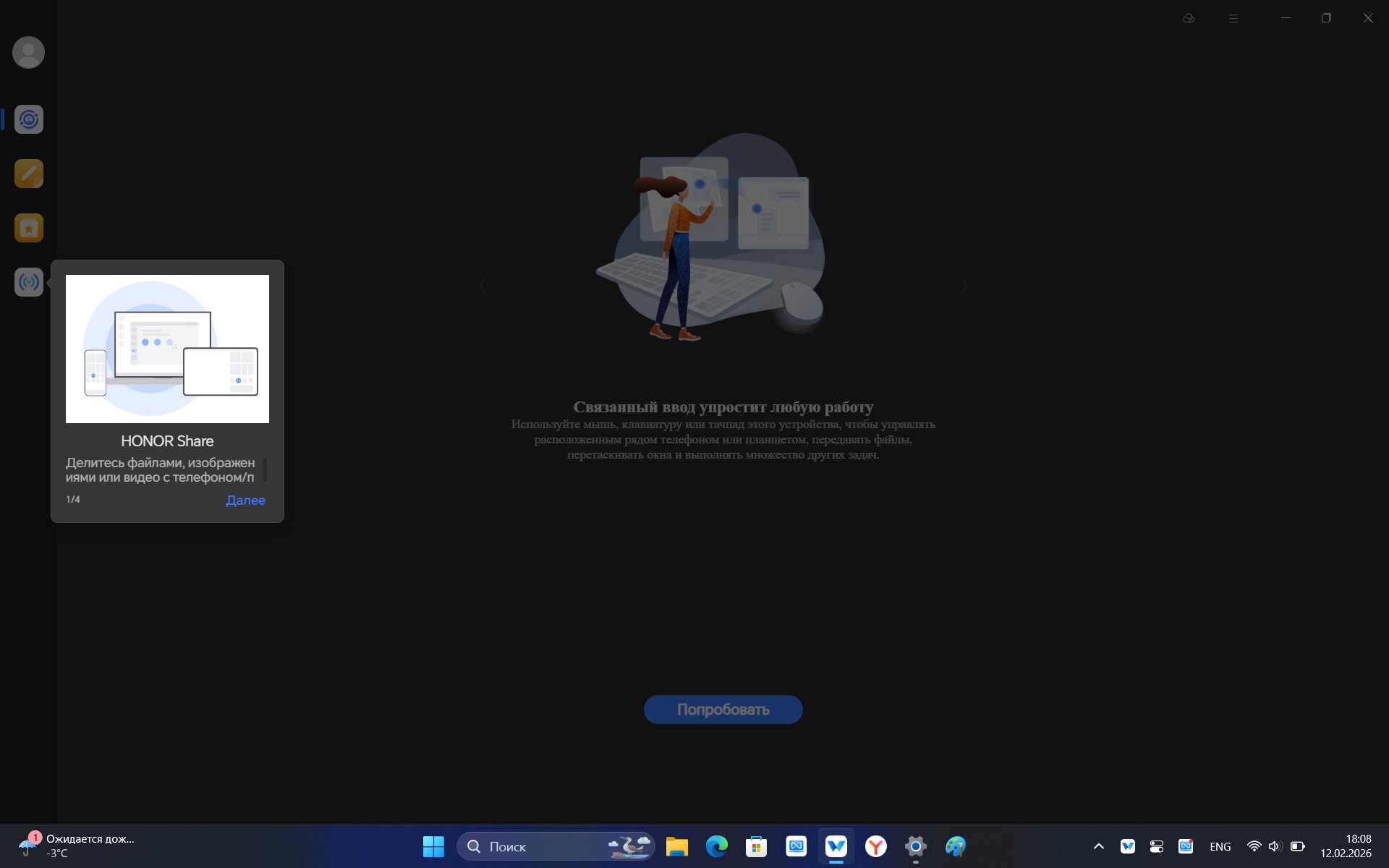Open the HONOR Share broadcast icon
1389x868 pixels.
coord(29,282)
